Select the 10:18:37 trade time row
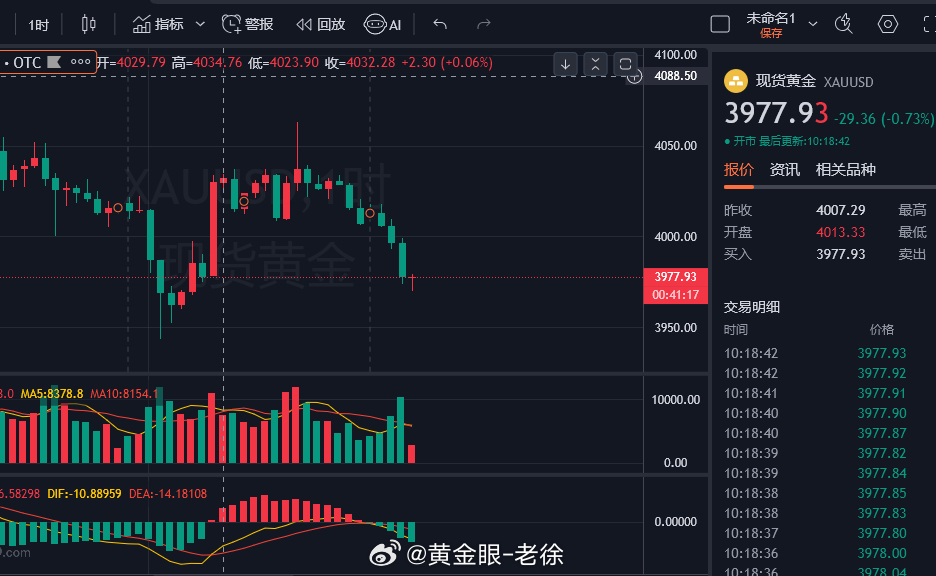This screenshot has height=576, width=936. click(x=751, y=533)
